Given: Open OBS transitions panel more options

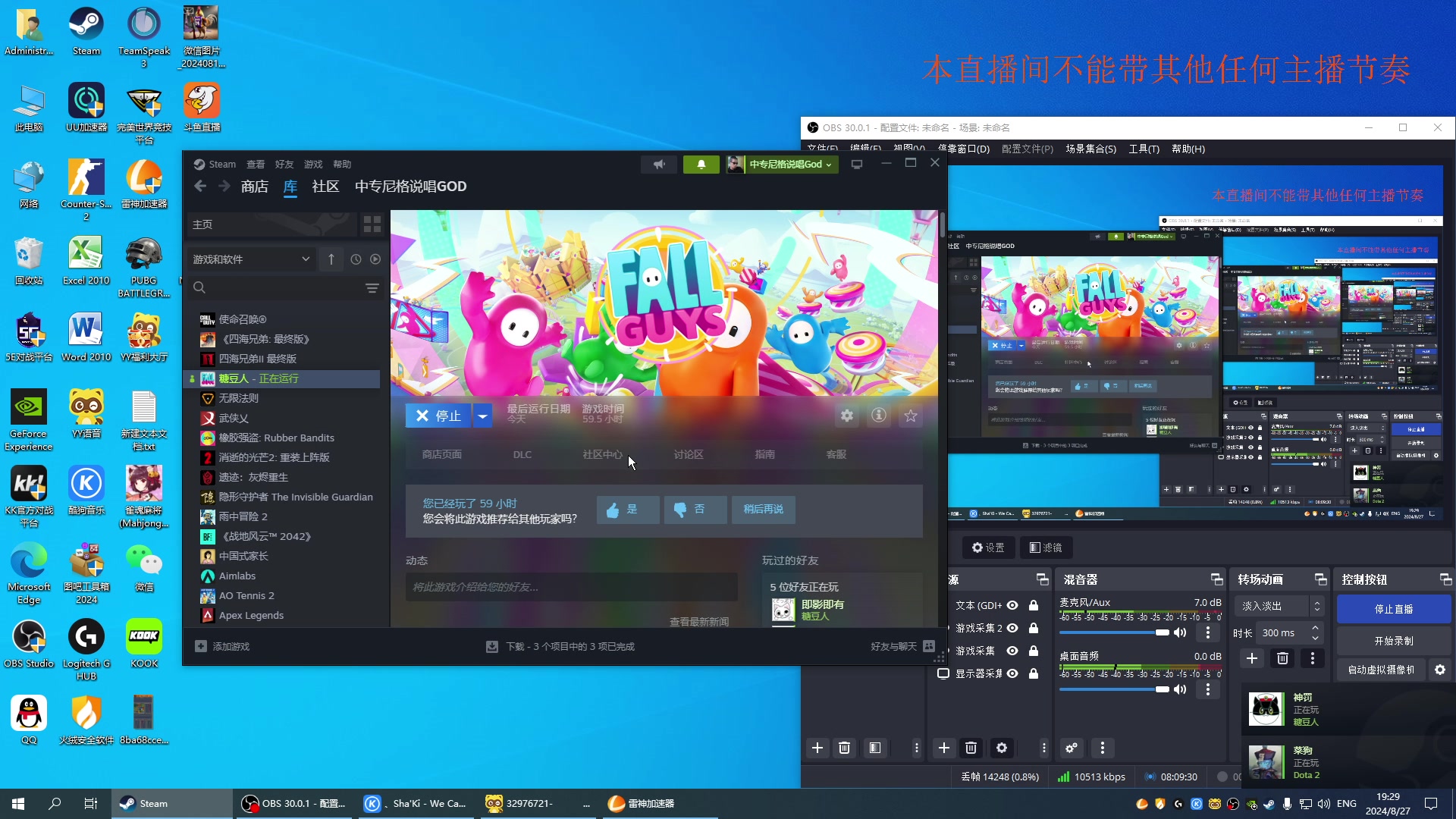Looking at the screenshot, I should pos(1313,658).
